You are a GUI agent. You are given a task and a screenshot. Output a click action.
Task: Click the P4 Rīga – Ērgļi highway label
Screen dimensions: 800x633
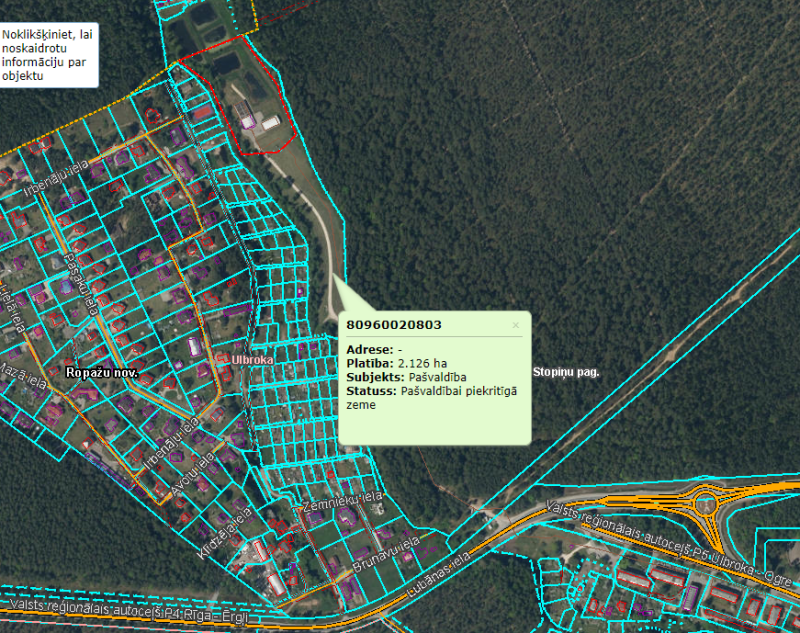(x=129, y=611)
